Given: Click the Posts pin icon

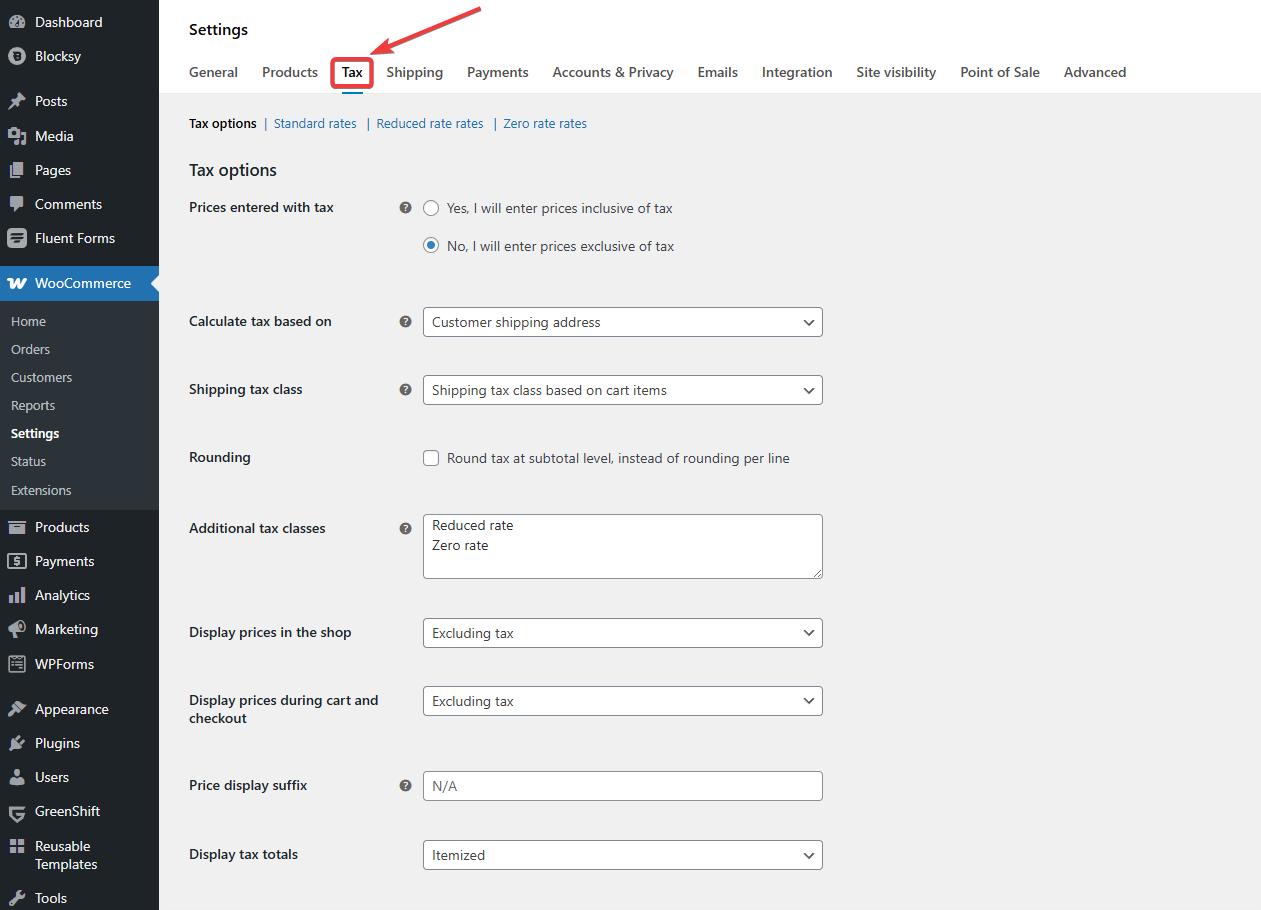Looking at the screenshot, I should 17,101.
